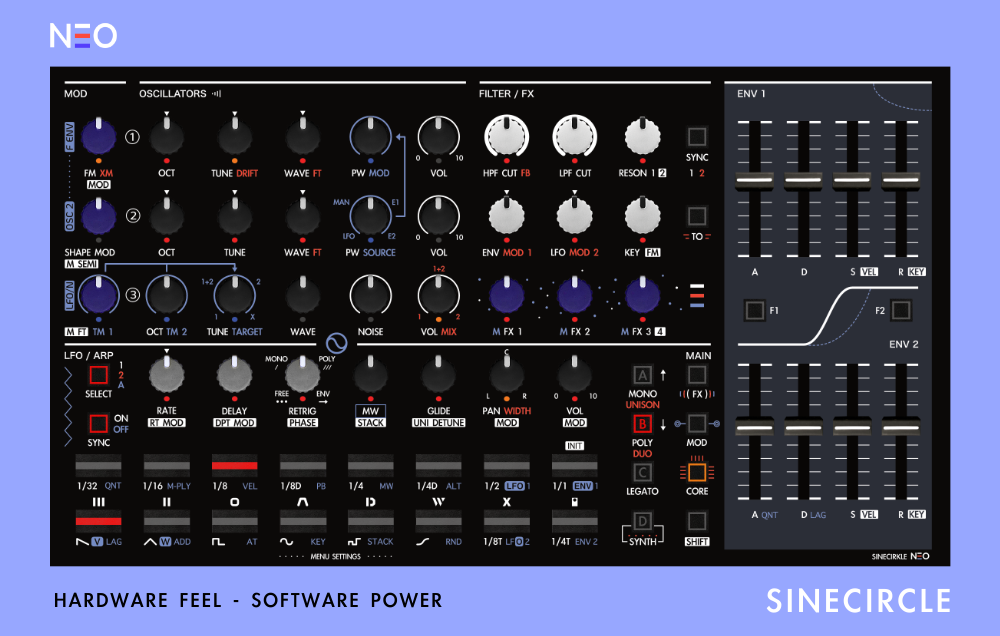Select the saw wave LAG button
Viewport: 1000px width, 636px height.
pyautogui.click(x=98, y=521)
